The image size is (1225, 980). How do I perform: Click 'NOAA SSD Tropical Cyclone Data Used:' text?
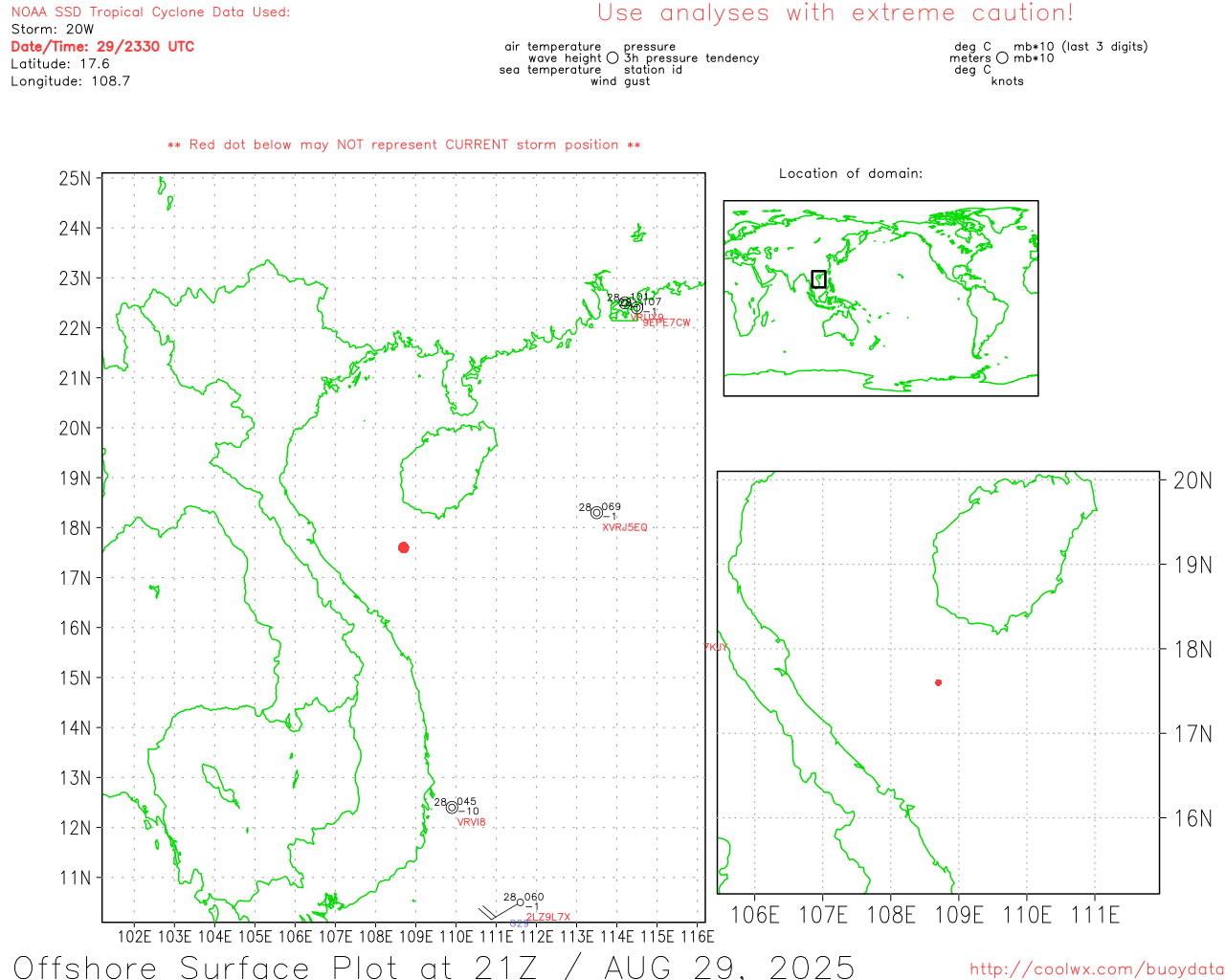tap(150, 12)
